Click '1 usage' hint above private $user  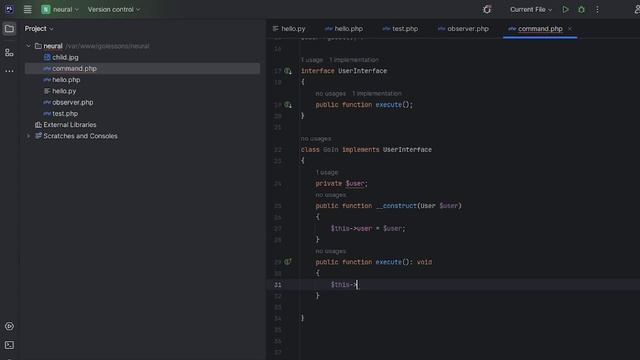point(327,172)
